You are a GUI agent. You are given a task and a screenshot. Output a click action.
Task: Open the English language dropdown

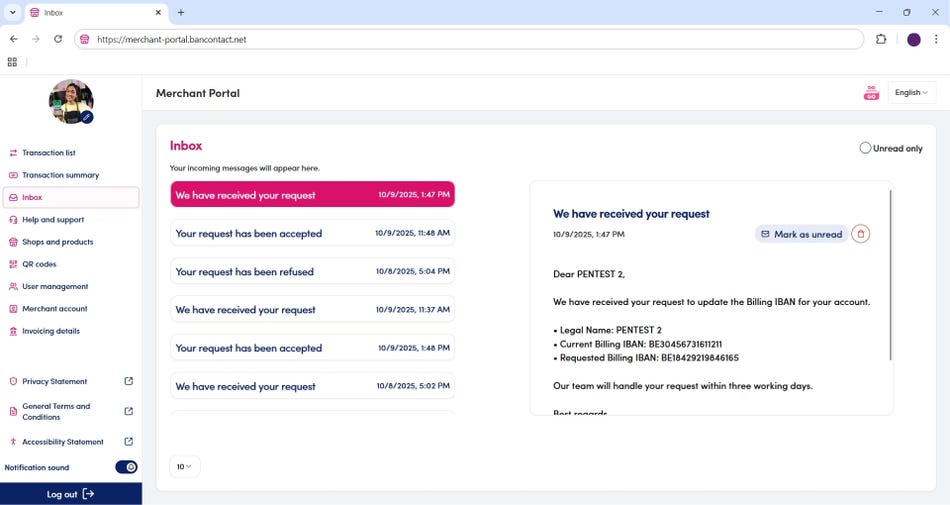tap(912, 93)
